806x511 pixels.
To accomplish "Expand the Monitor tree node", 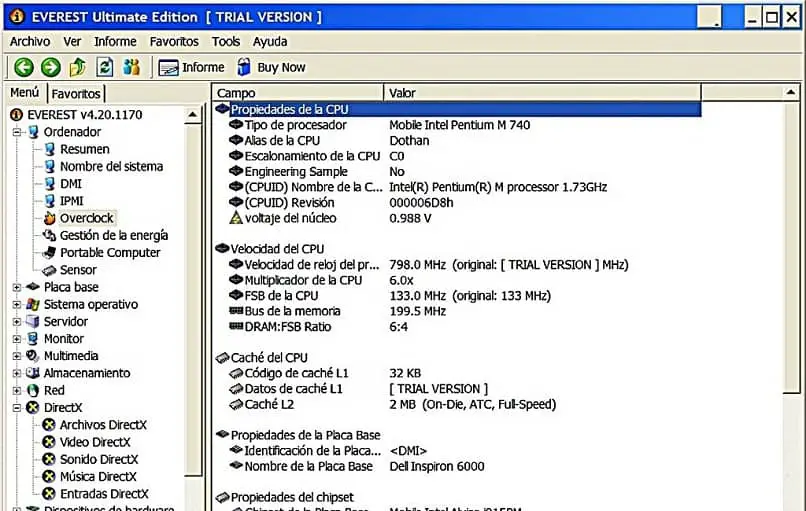I will pyautogui.click(x=17, y=339).
